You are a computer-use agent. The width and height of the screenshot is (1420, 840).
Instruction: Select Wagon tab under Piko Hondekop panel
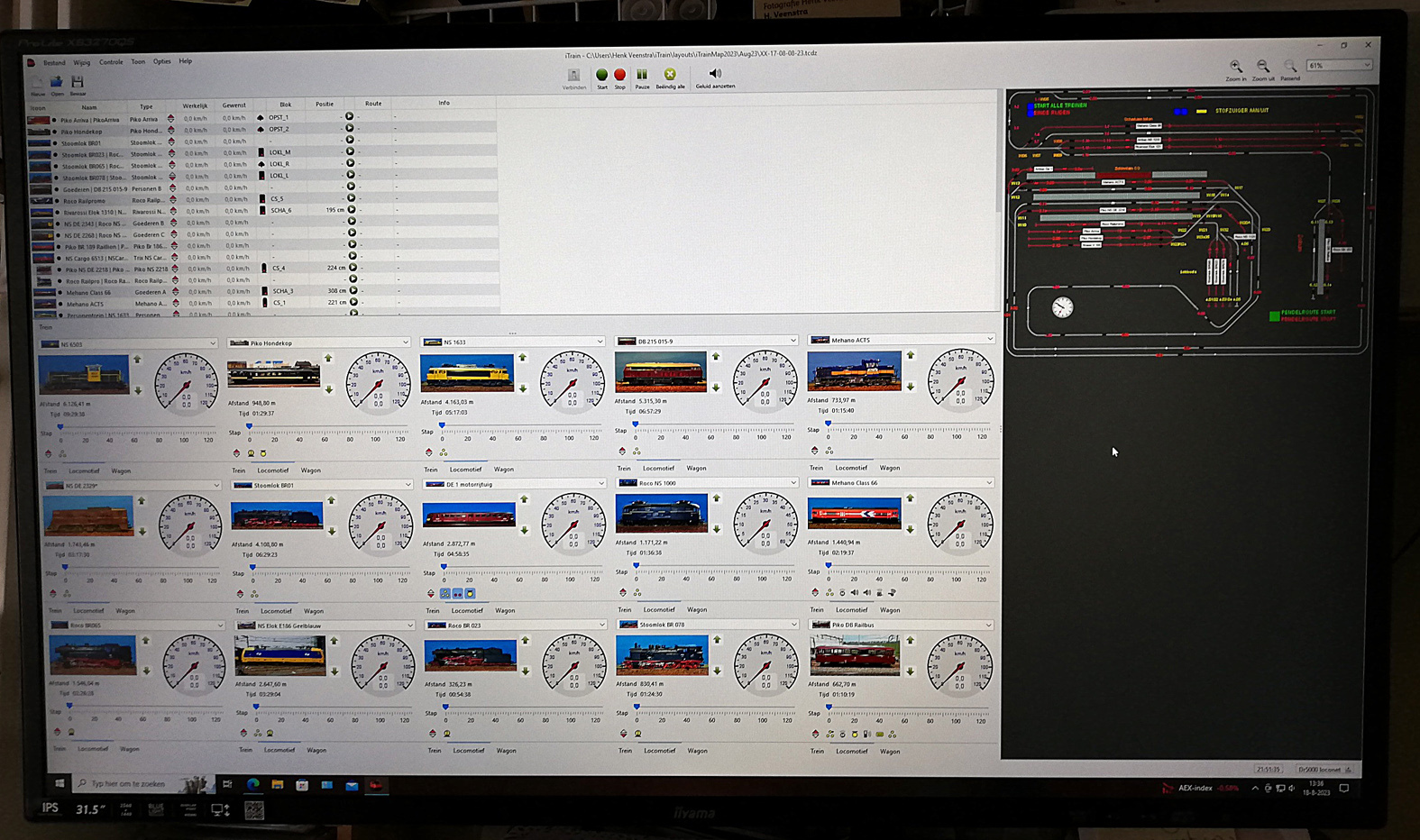pos(311,470)
